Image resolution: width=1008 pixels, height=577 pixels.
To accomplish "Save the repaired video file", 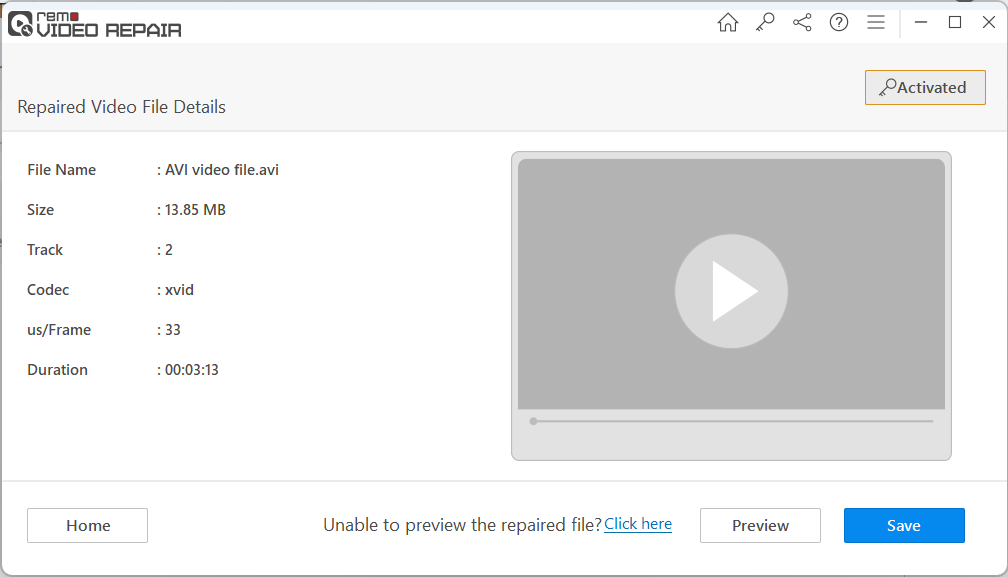I will [903, 526].
